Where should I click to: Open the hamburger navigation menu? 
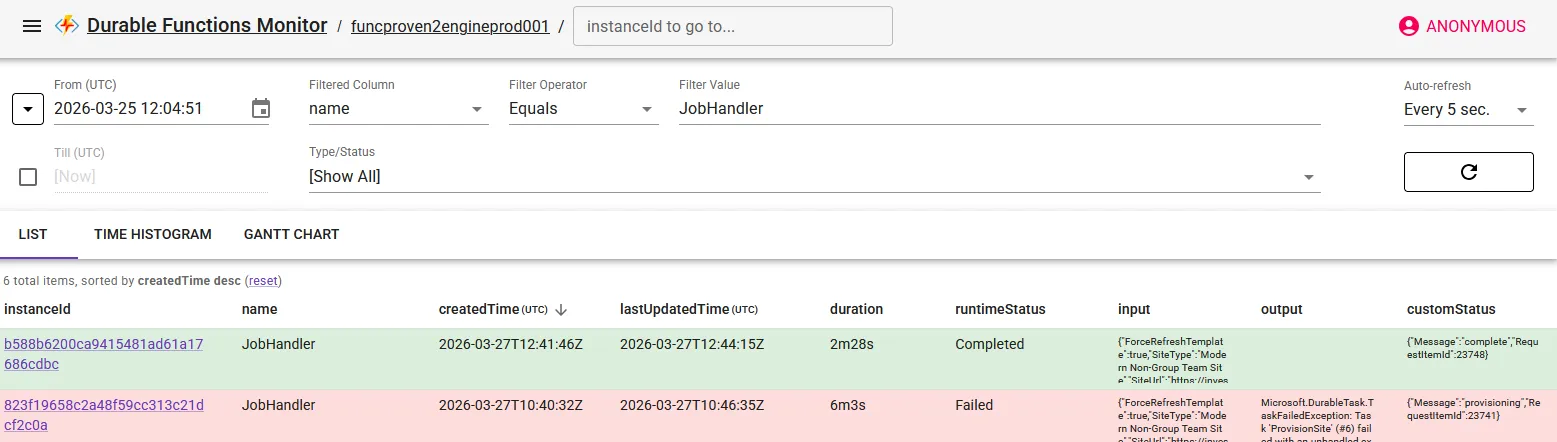click(32, 26)
